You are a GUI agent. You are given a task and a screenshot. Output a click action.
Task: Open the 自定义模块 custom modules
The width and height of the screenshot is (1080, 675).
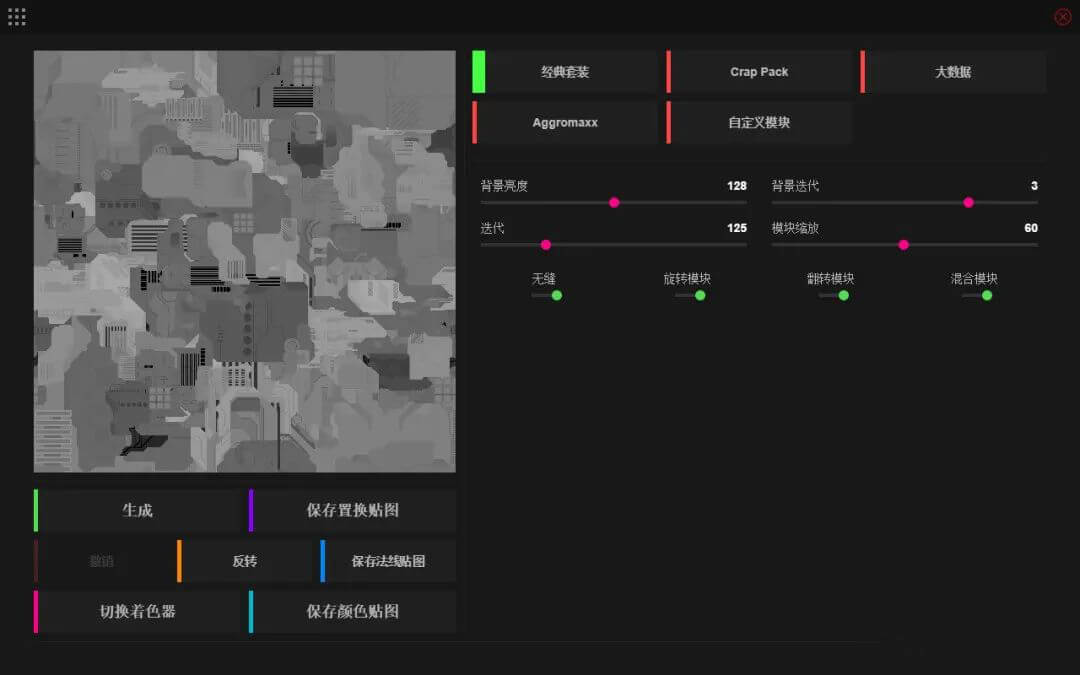[x=759, y=123]
